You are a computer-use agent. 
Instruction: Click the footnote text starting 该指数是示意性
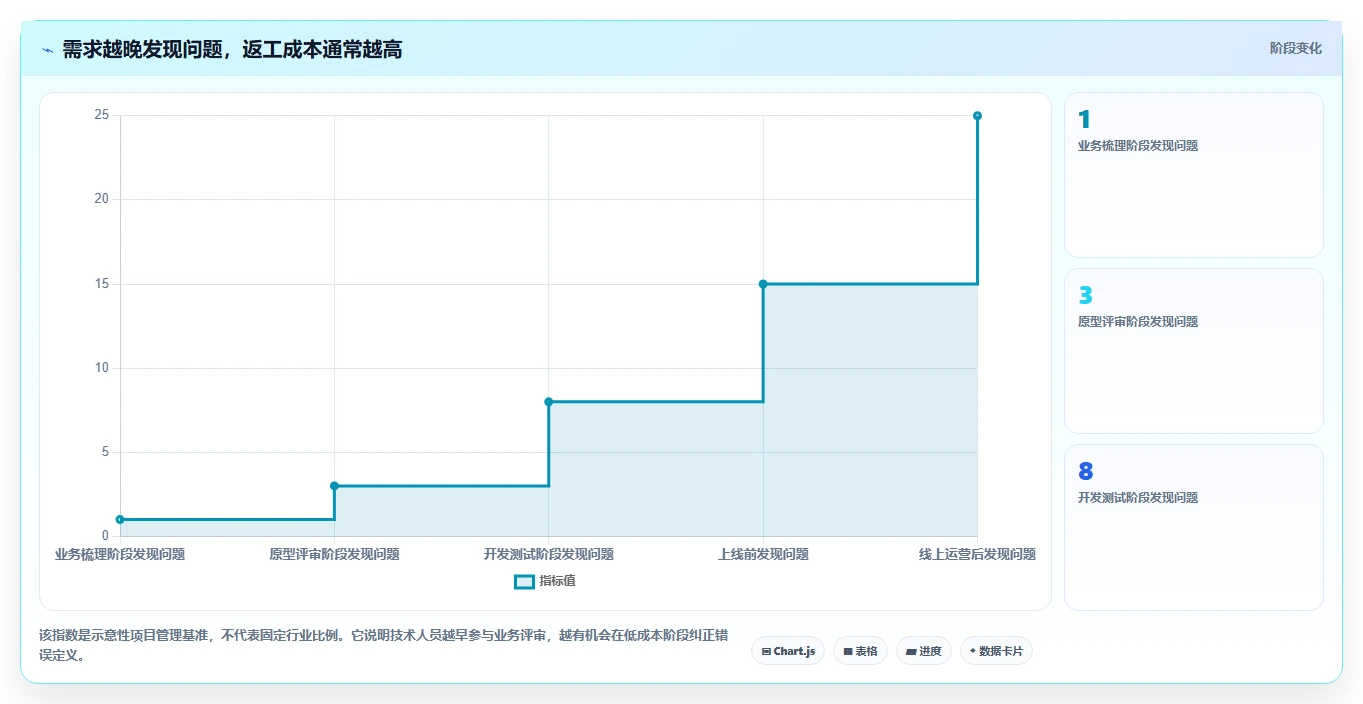pos(383,646)
